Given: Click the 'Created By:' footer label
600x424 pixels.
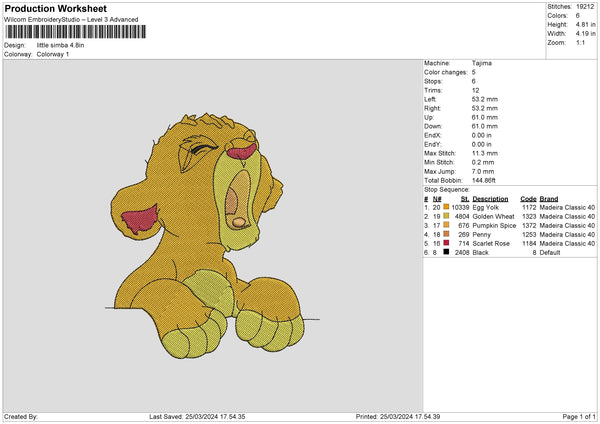Looking at the screenshot, I should pos(21,416).
